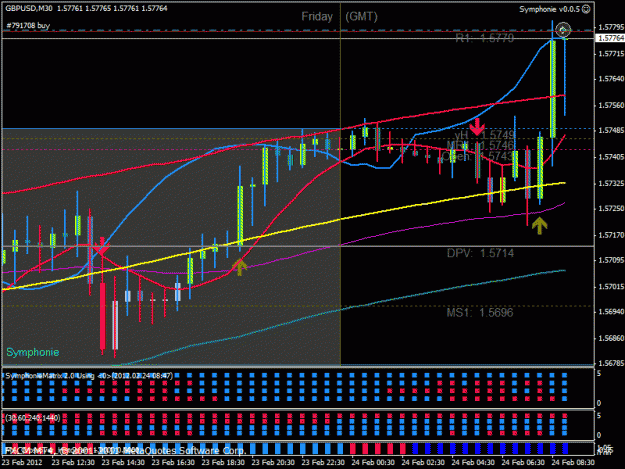Screen dimensions: 625x469
Task: Click the tall bullish candle reaching R1
Action: (x=553, y=88)
